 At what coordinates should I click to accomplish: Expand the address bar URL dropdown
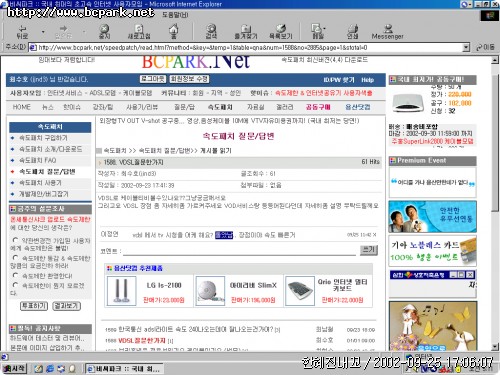click(466, 48)
